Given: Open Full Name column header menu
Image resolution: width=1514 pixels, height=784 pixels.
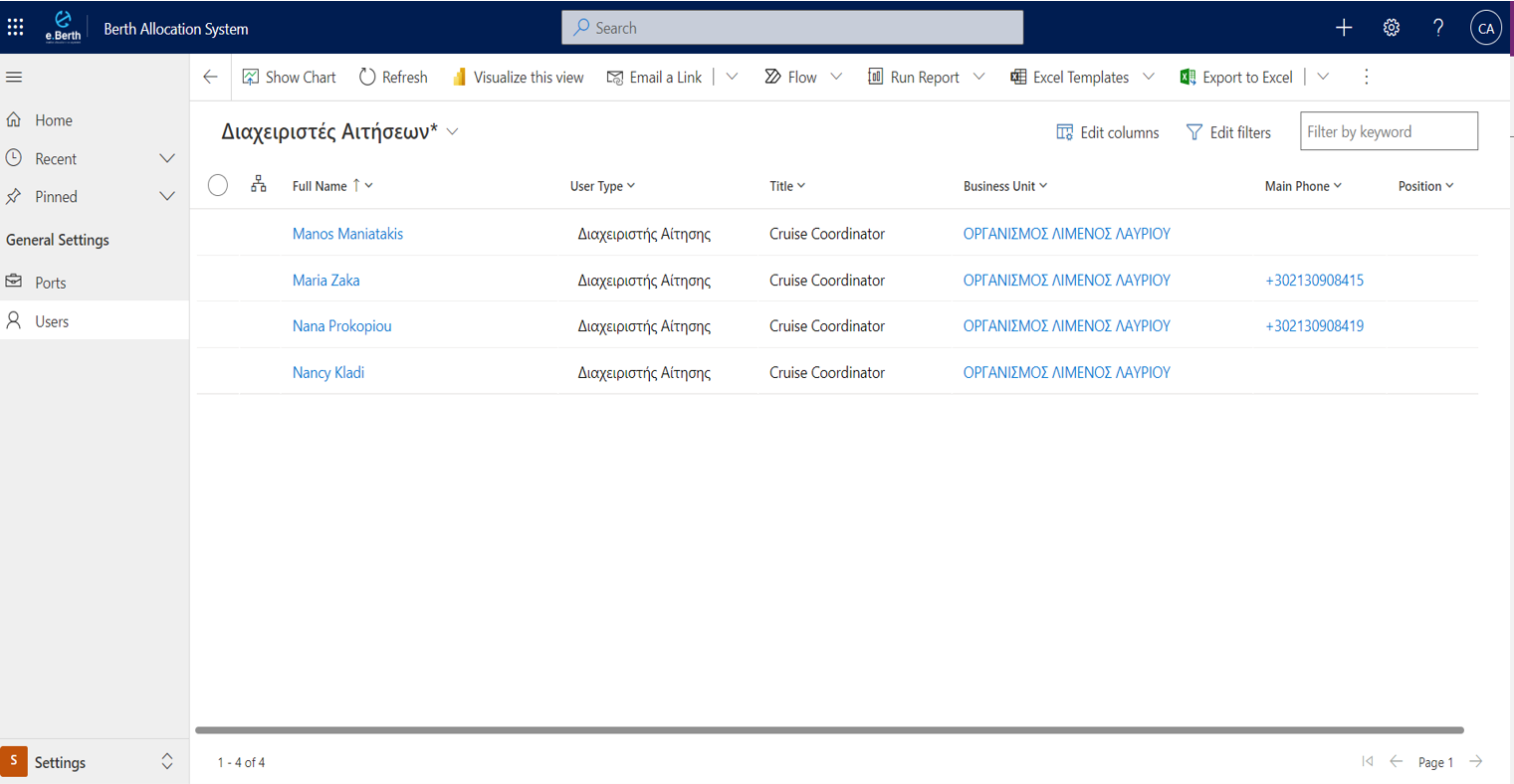Looking at the screenshot, I should 332,186.
